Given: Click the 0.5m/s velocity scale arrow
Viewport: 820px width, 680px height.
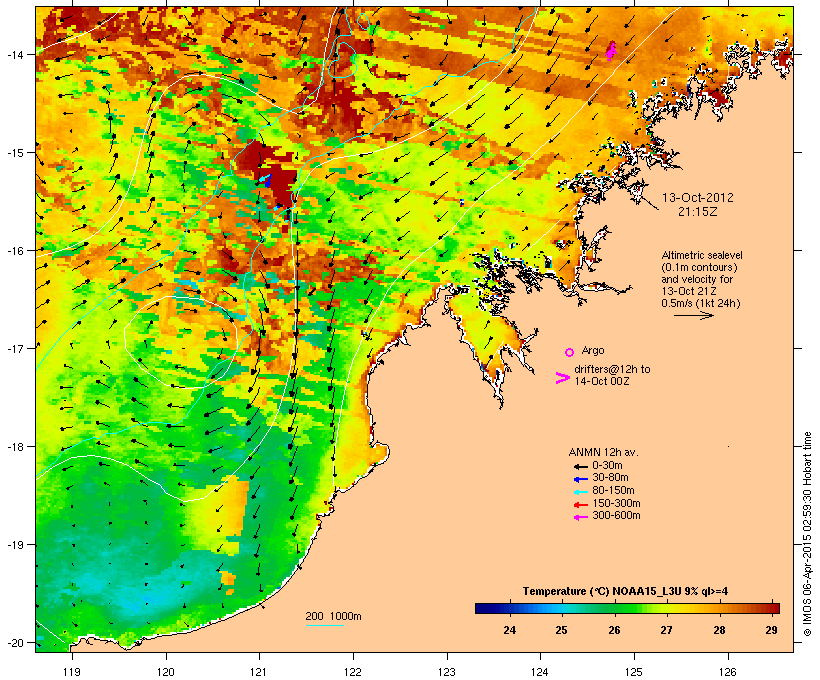Looking at the screenshot, I should pos(693,315).
